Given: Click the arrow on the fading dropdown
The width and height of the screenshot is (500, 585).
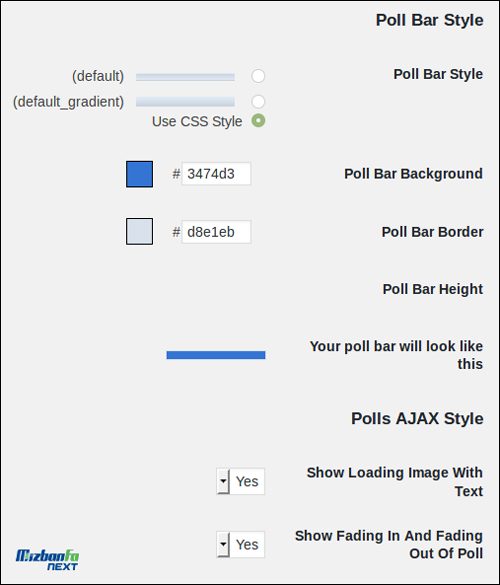Looking at the screenshot, I should (223, 544).
